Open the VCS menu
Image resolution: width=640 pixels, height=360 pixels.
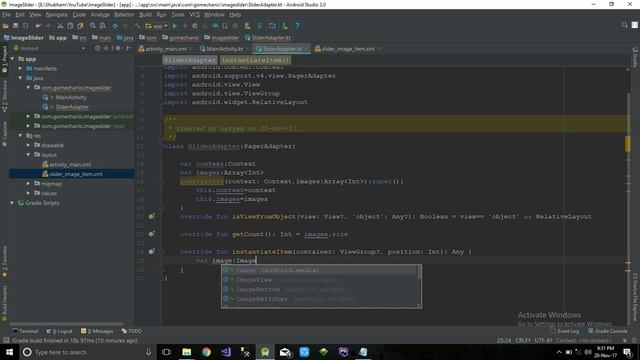[x=194, y=15]
